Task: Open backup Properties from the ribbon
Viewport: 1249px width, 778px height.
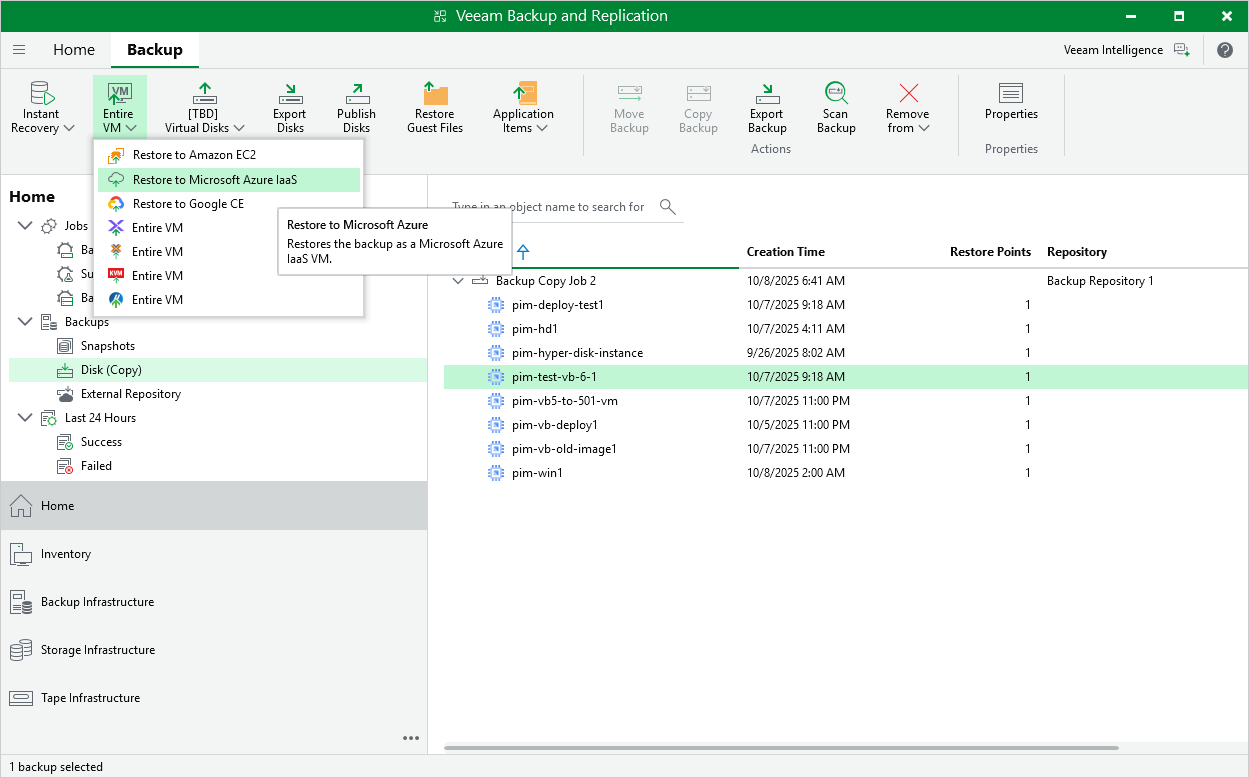Action: [1011, 101]
